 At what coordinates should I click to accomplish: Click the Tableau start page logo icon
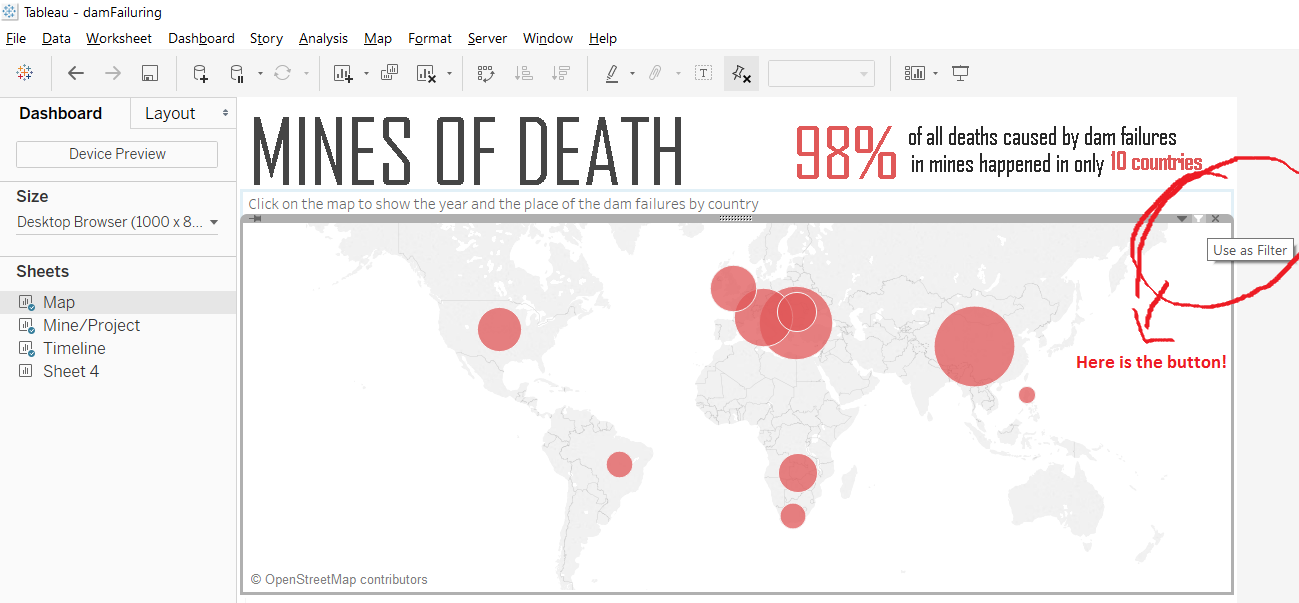point(25,73)
